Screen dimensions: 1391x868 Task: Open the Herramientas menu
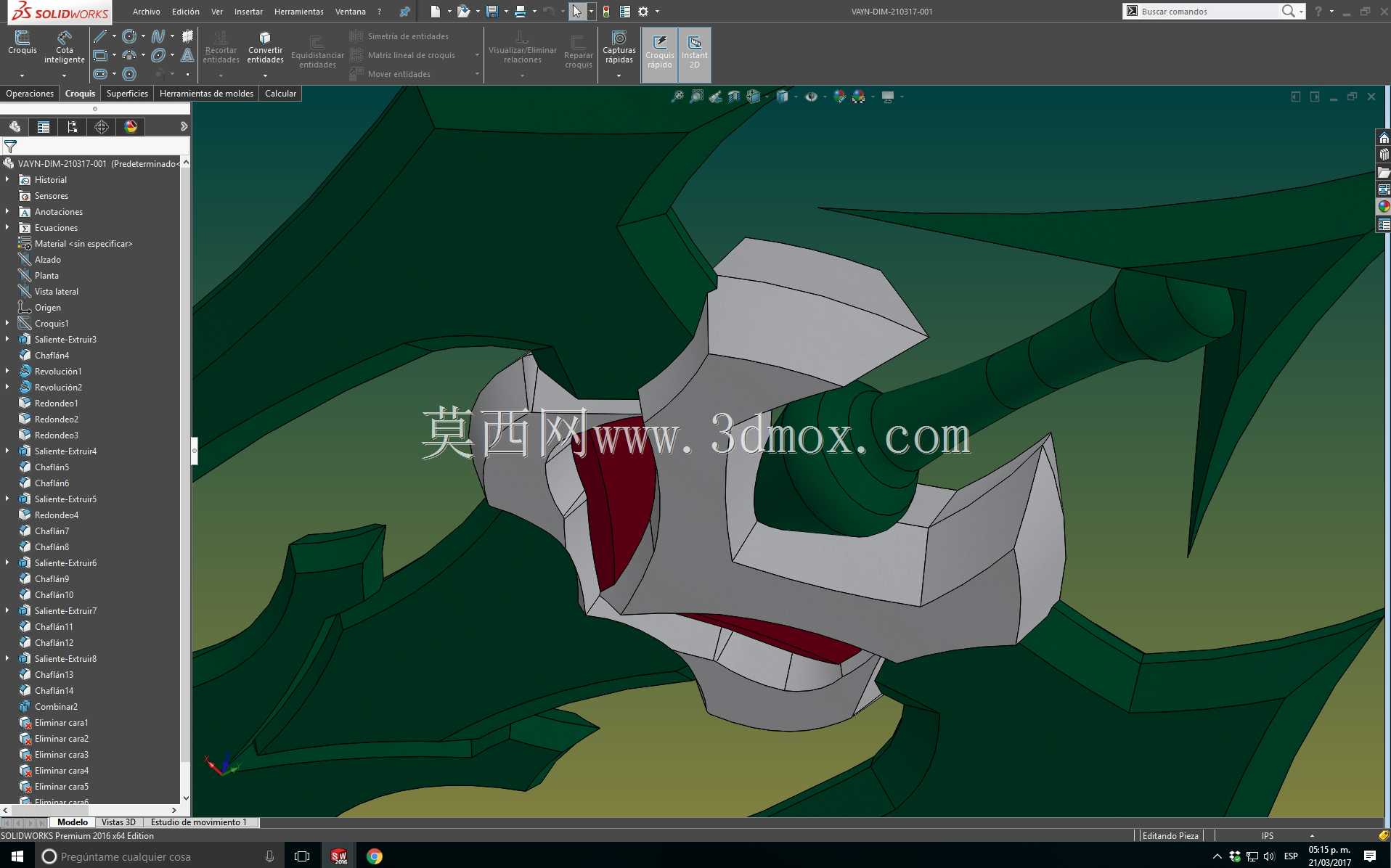click(x=299, y=12)
